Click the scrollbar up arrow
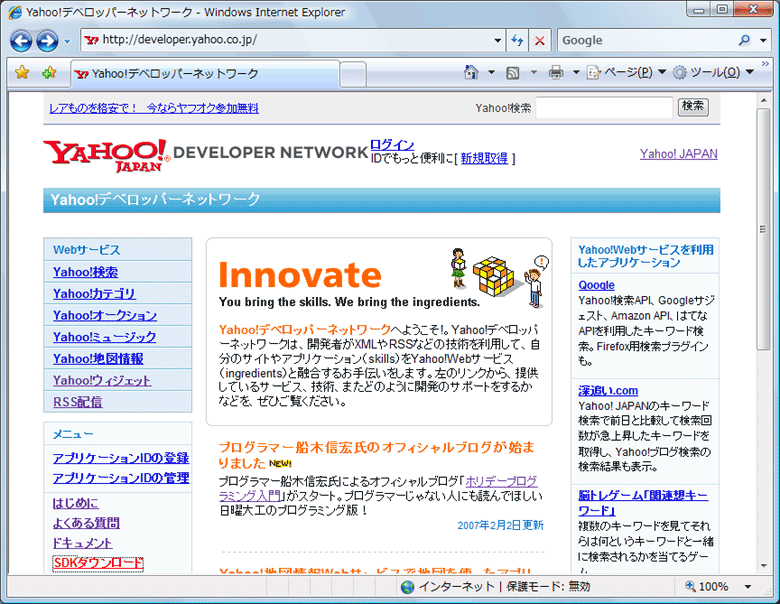The width and height of the screenshot is (780, 604). pyautogui.click(x=764, y=100)
